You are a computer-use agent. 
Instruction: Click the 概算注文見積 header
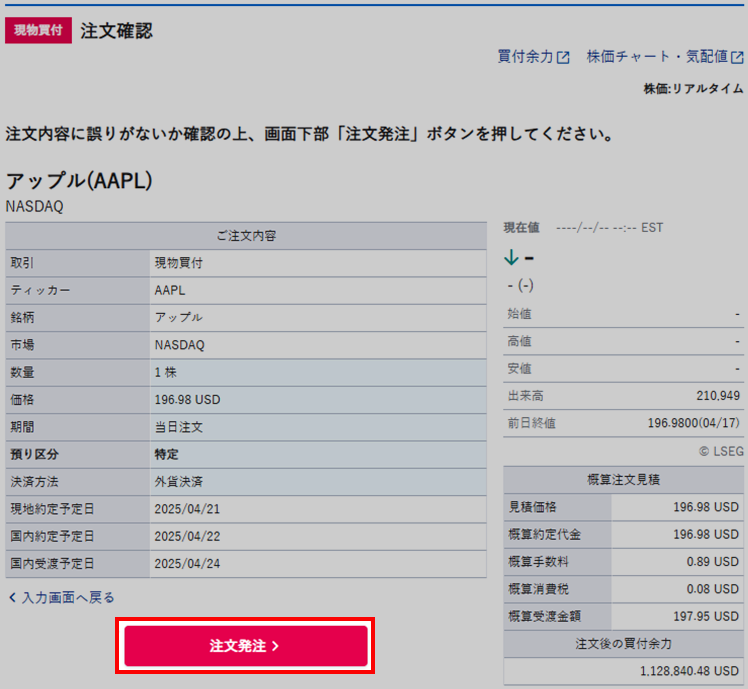pyautogui.click(x=623, y=480)
